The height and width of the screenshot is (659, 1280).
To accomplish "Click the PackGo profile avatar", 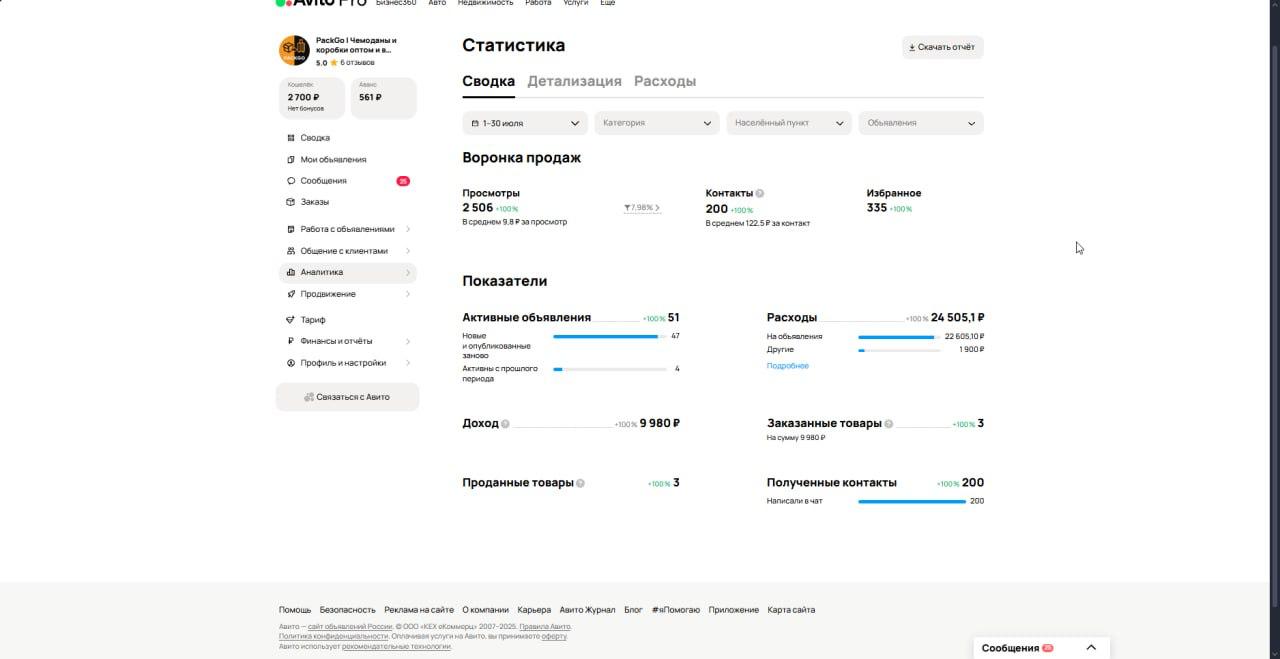I will [x=293, y=49].
